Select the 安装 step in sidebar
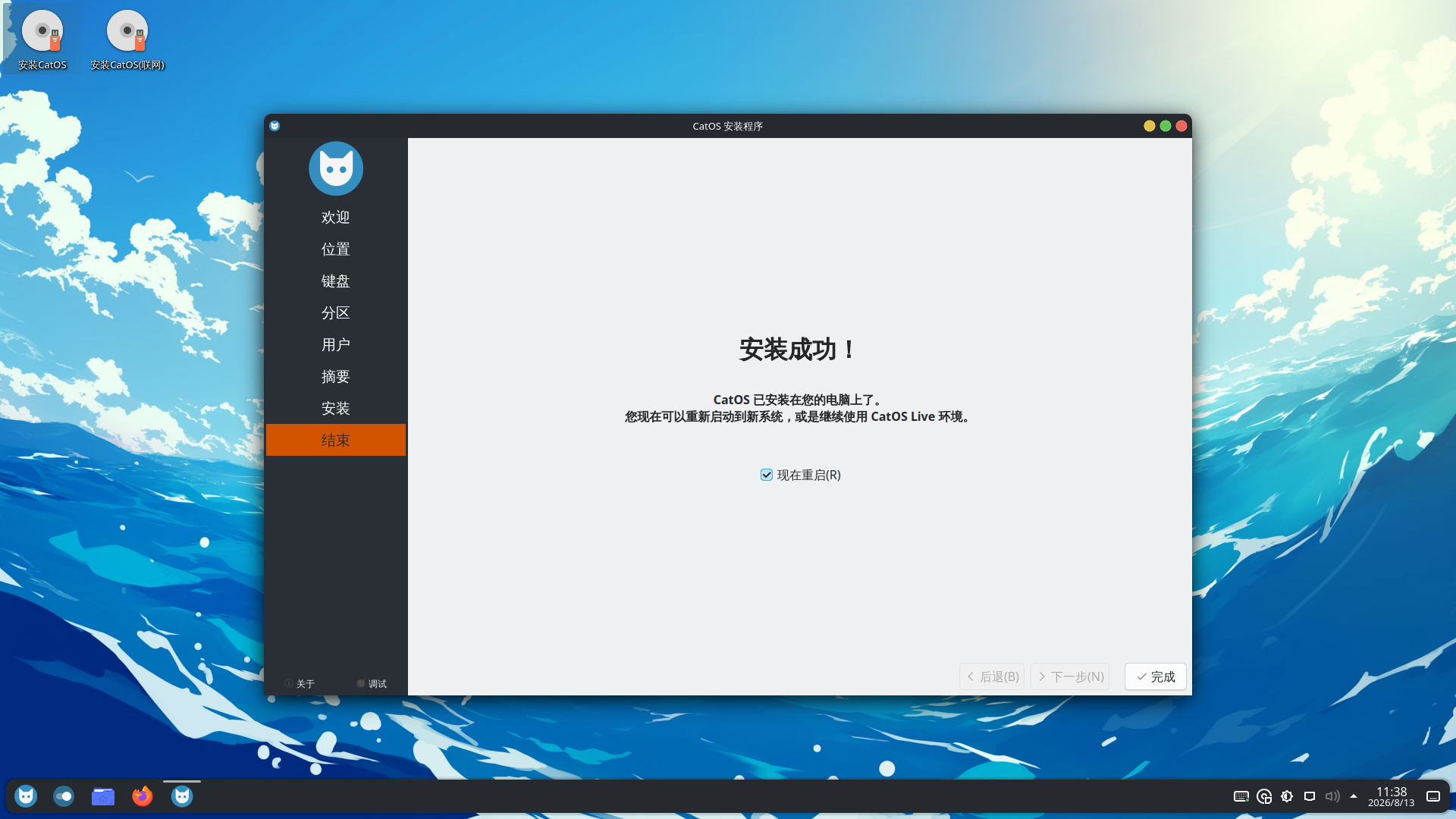 (336, 409)
